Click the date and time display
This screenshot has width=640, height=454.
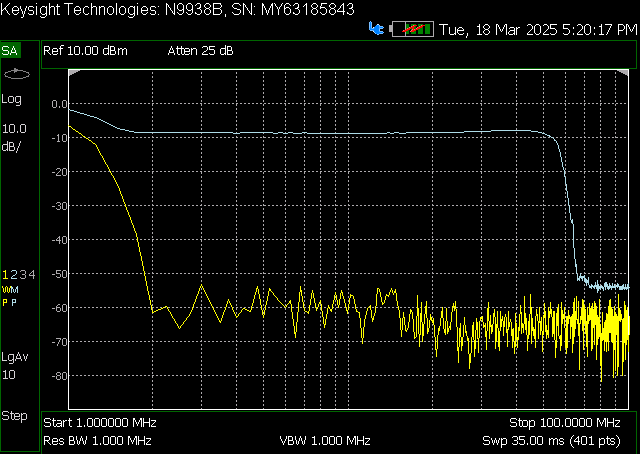[538, 30]
